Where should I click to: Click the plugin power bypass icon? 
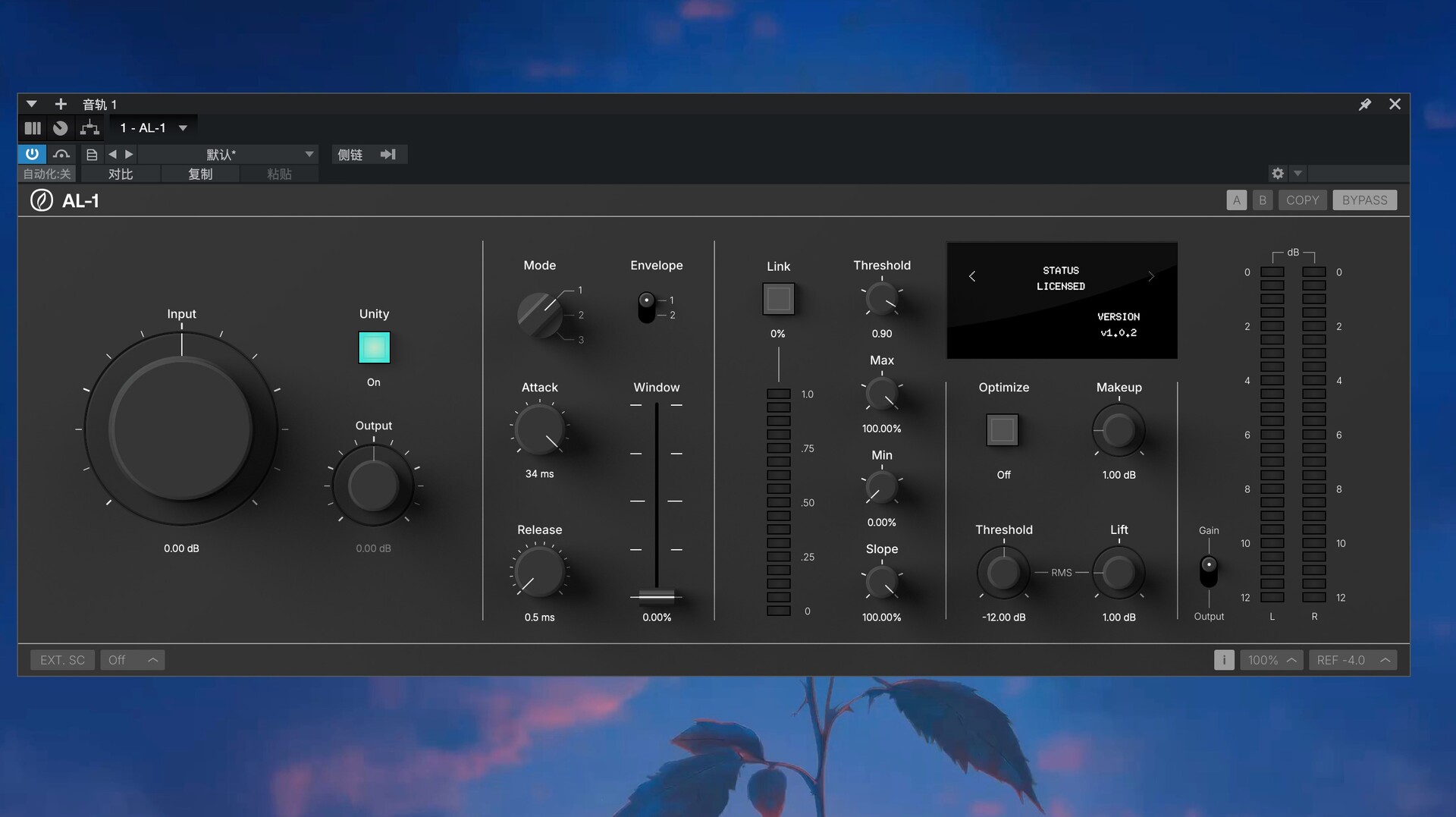tap(32, 154)
